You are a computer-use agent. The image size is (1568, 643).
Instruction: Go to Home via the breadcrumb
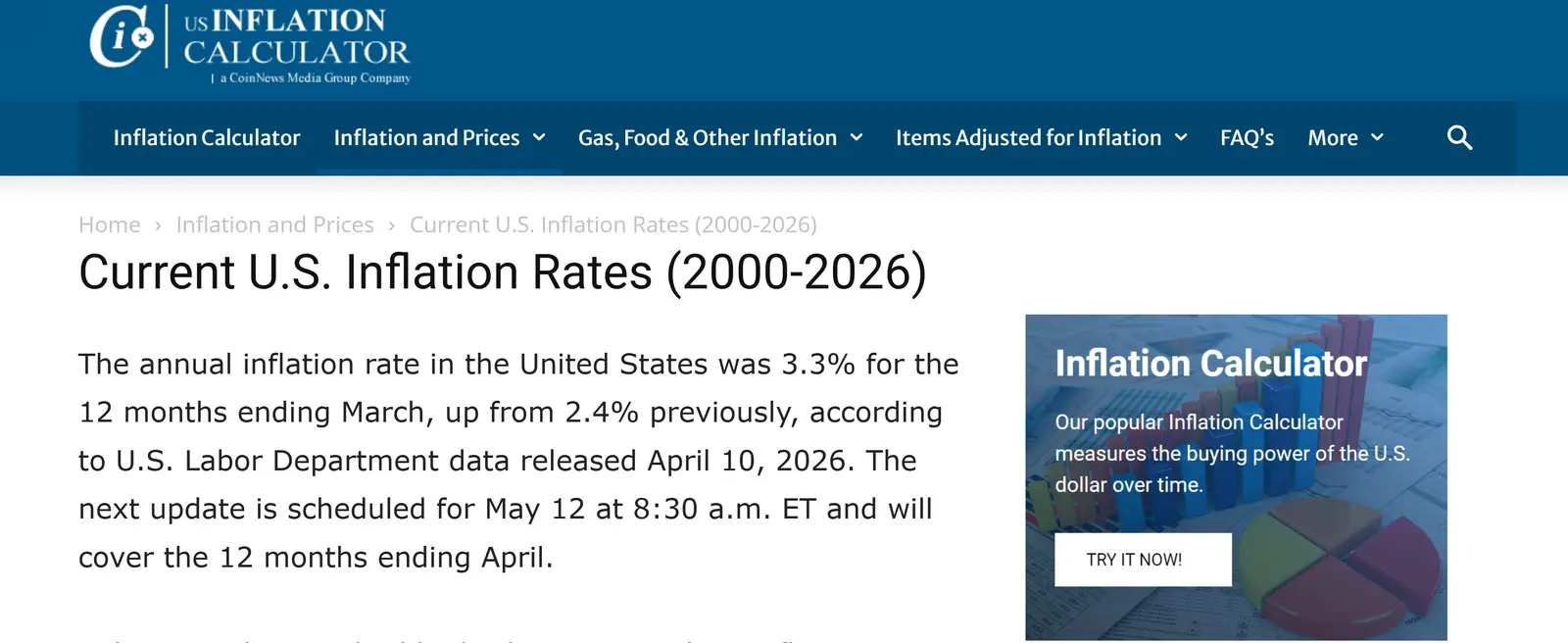tap(110, 225)
